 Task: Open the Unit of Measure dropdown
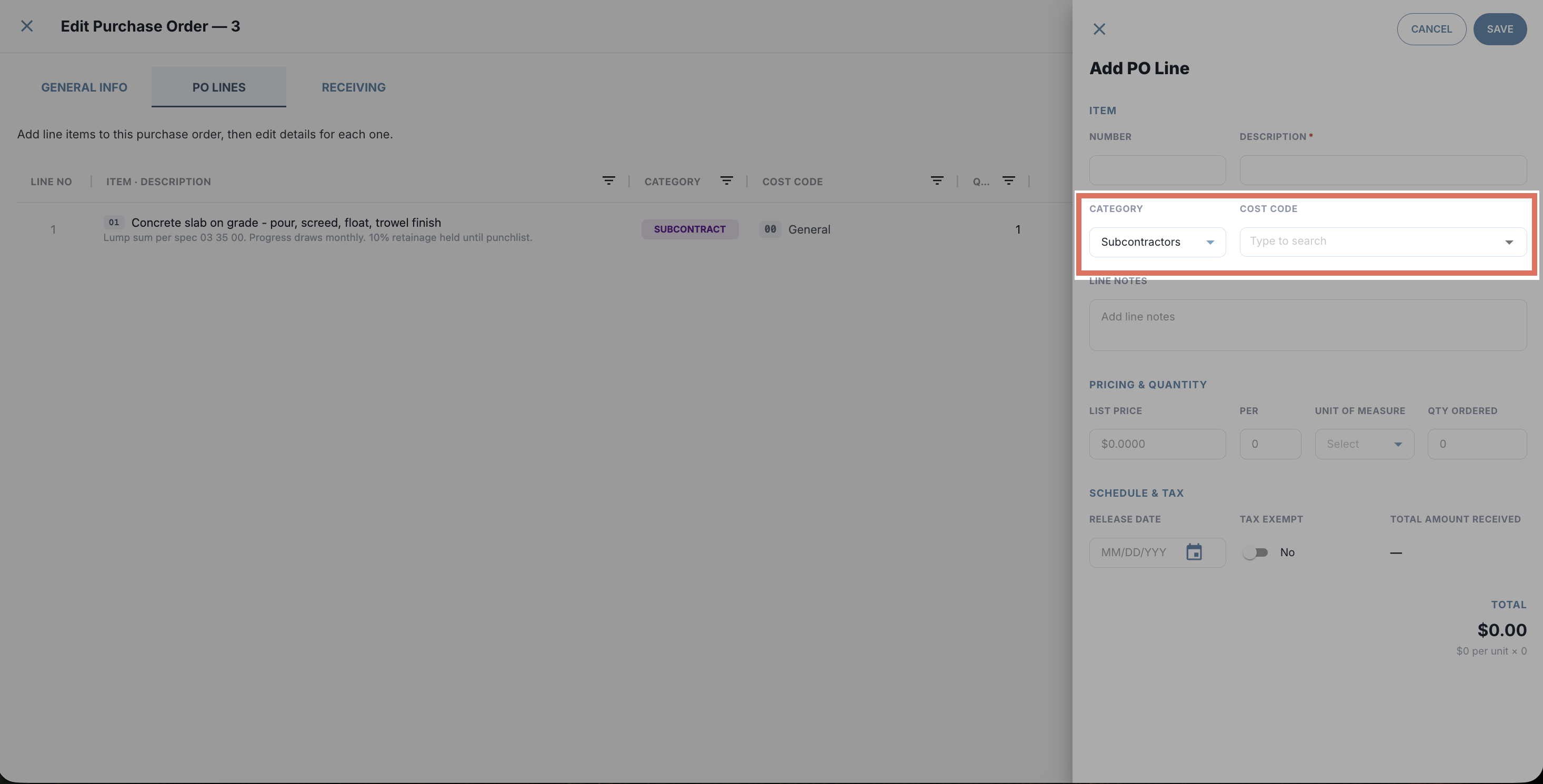1364,445
